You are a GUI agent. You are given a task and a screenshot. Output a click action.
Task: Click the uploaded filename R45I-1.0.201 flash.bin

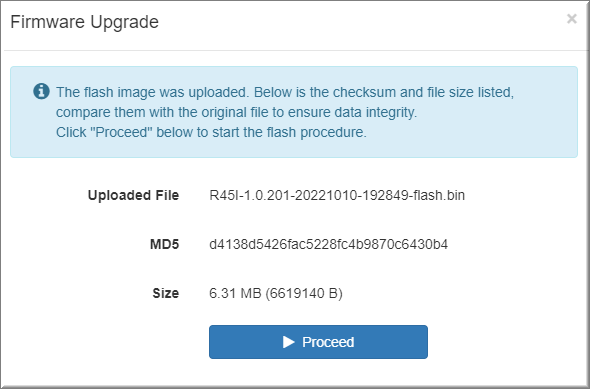337,195
